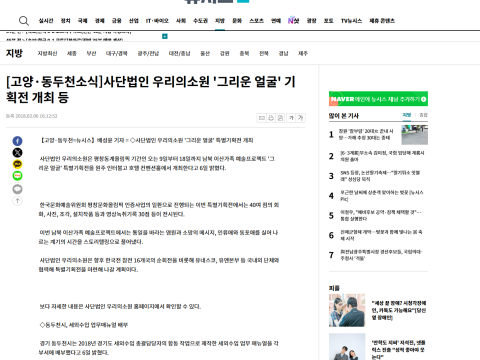
Task: Open the 사회 section
Action: [x=181, y=21]
